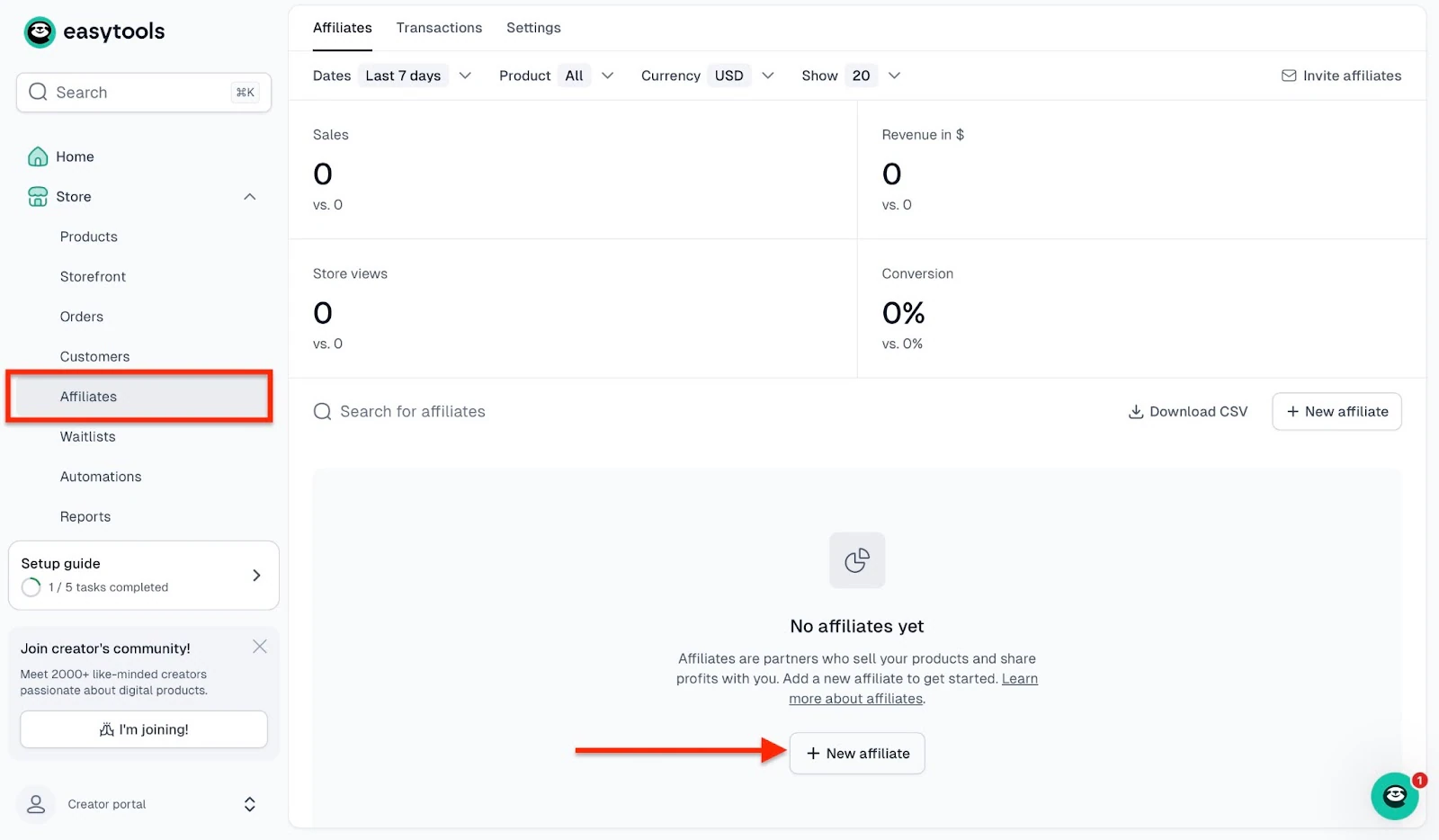Open the Show 20 dropdown
1439x840 pixels.
[851, 76]
